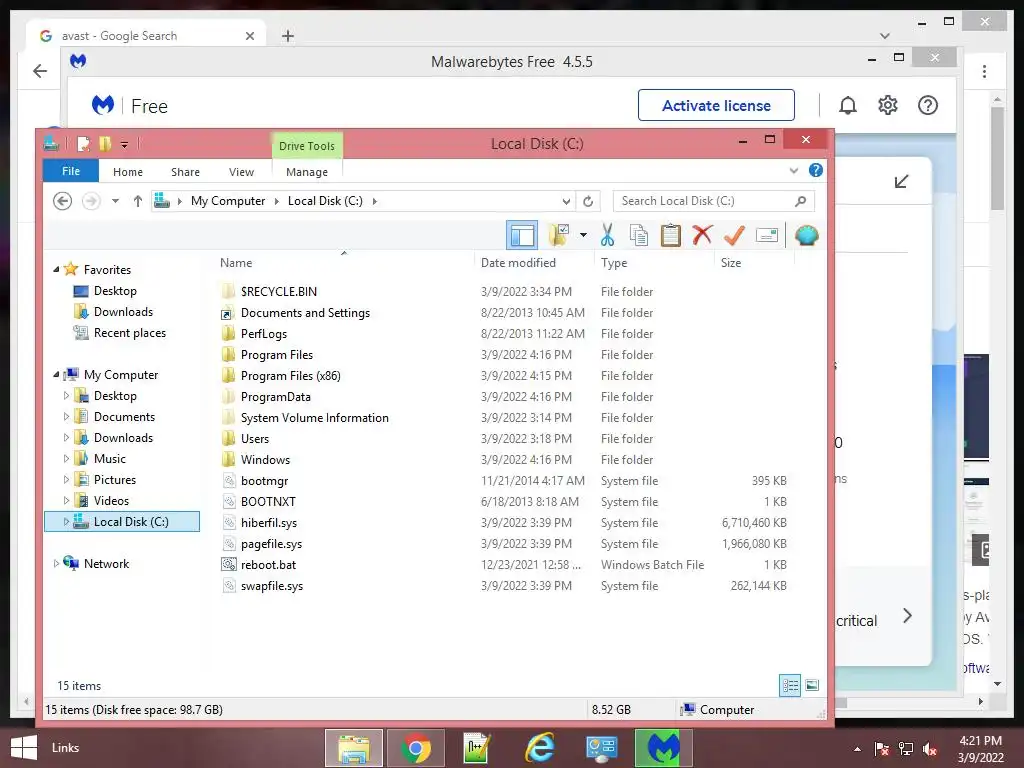Select the hiberfil.sys file

(x=269, y=522)
